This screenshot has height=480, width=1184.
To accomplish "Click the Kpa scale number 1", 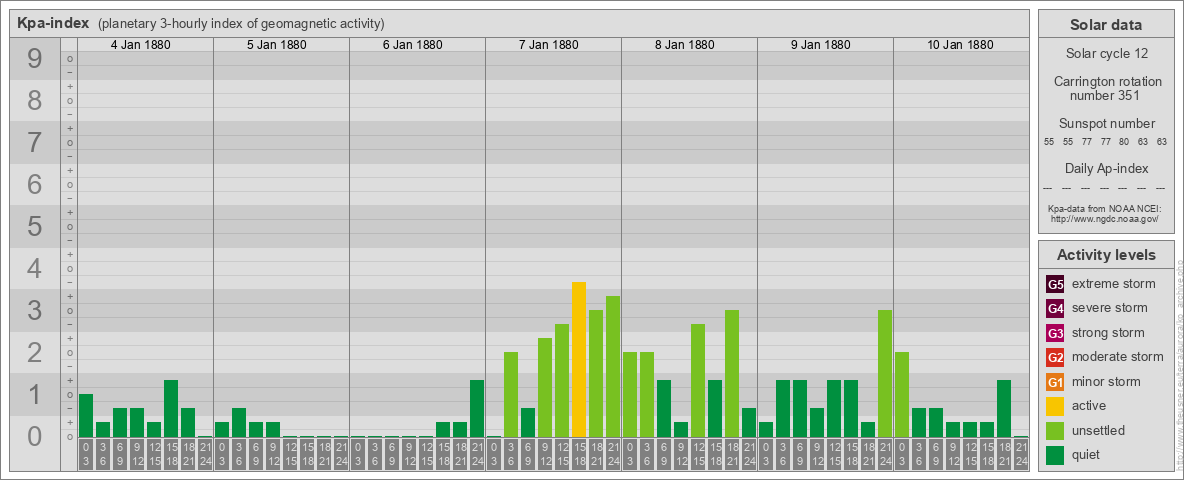I will click(35, 394).
